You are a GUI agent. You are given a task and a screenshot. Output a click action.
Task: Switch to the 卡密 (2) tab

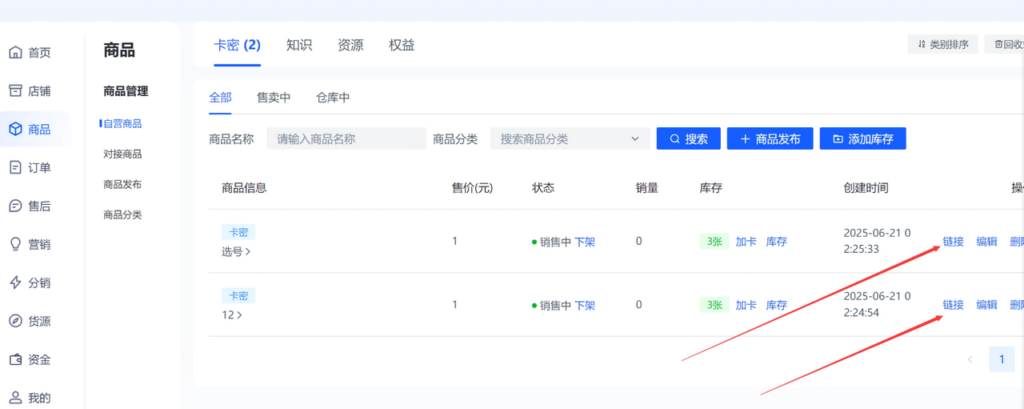(237, 45)
